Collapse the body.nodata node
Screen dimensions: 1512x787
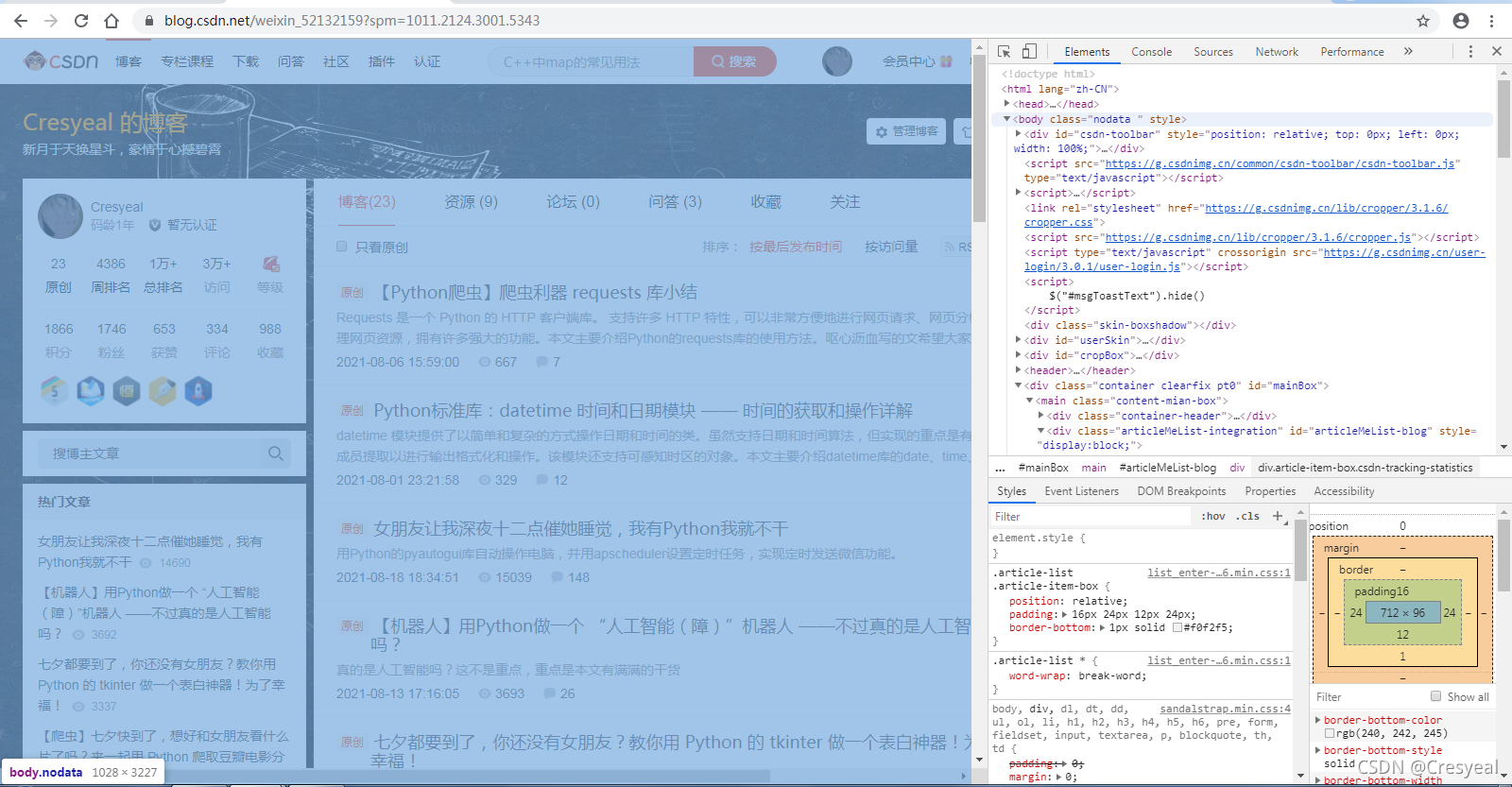[x=1007, y=119]
